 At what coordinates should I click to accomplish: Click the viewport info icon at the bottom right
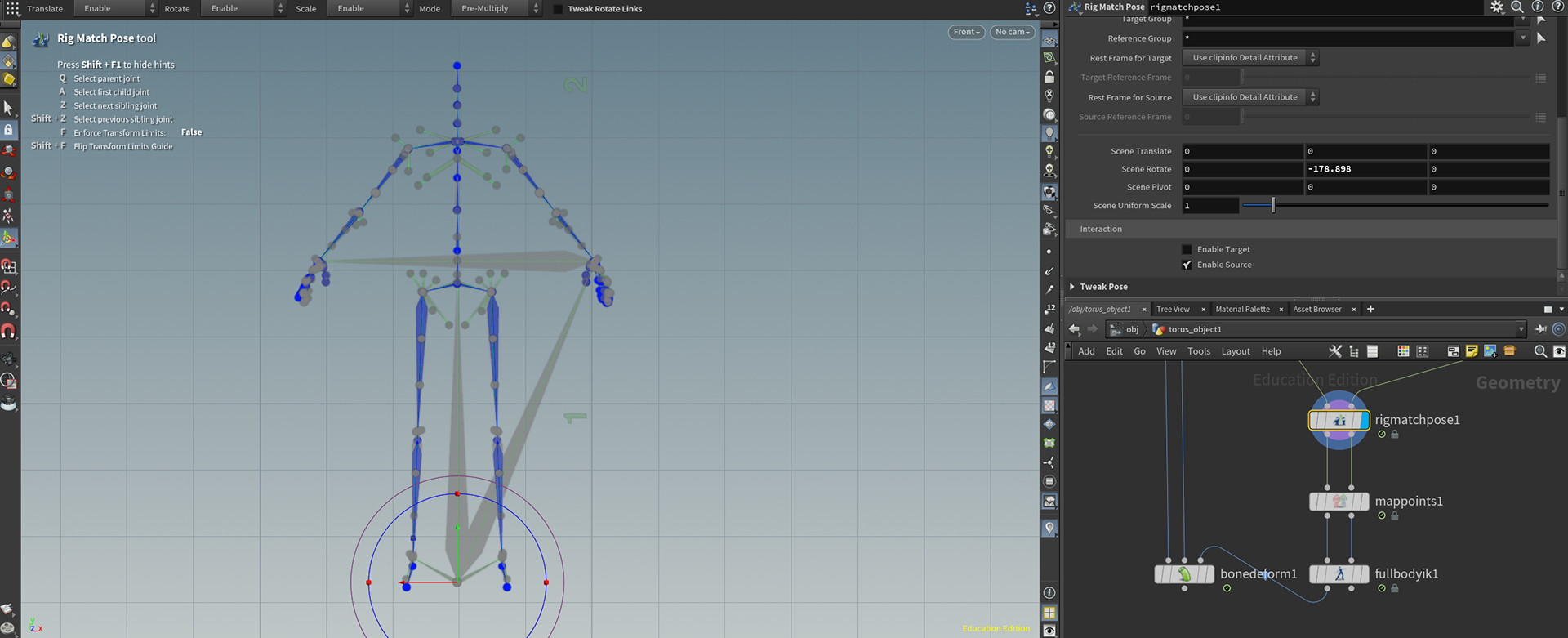click(x=1049, y=593)
